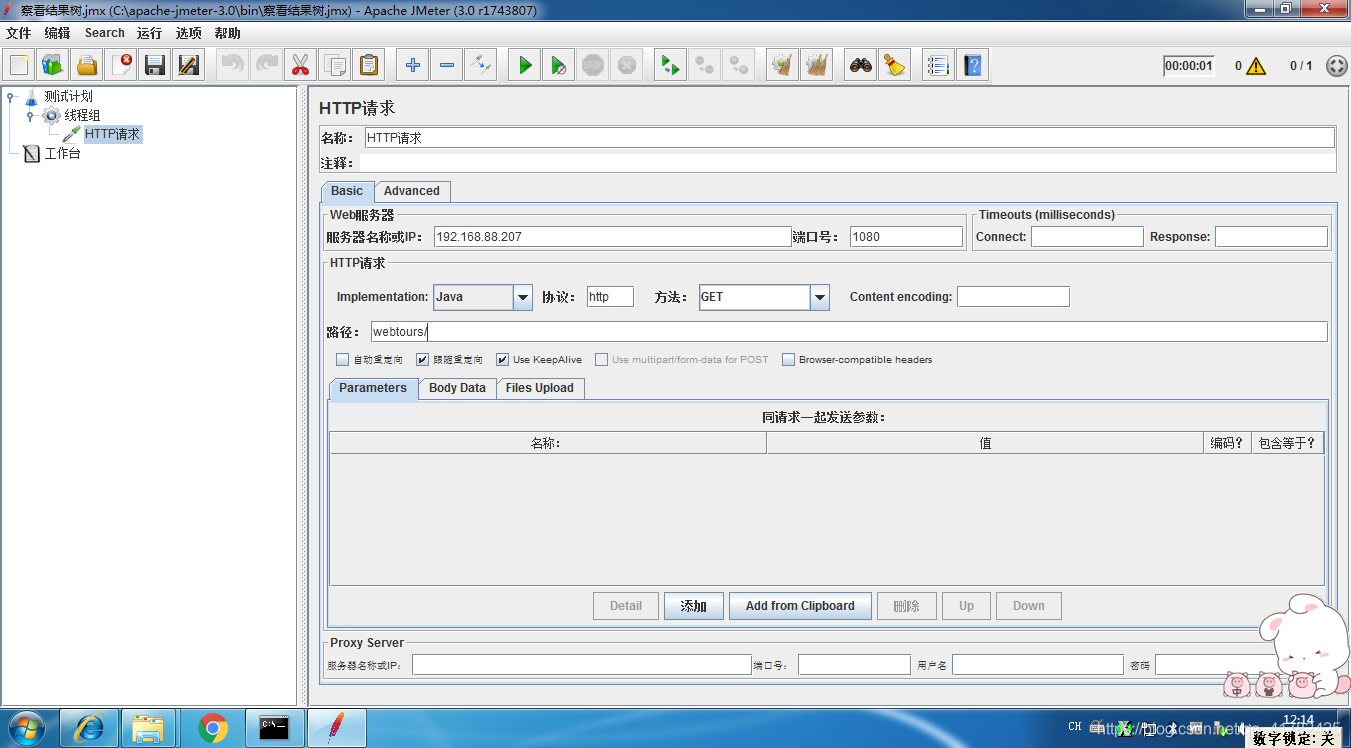Enable 自动重定向 checkbox
Viewport: 1351px width, 748px height.
(x=343, y=360)
